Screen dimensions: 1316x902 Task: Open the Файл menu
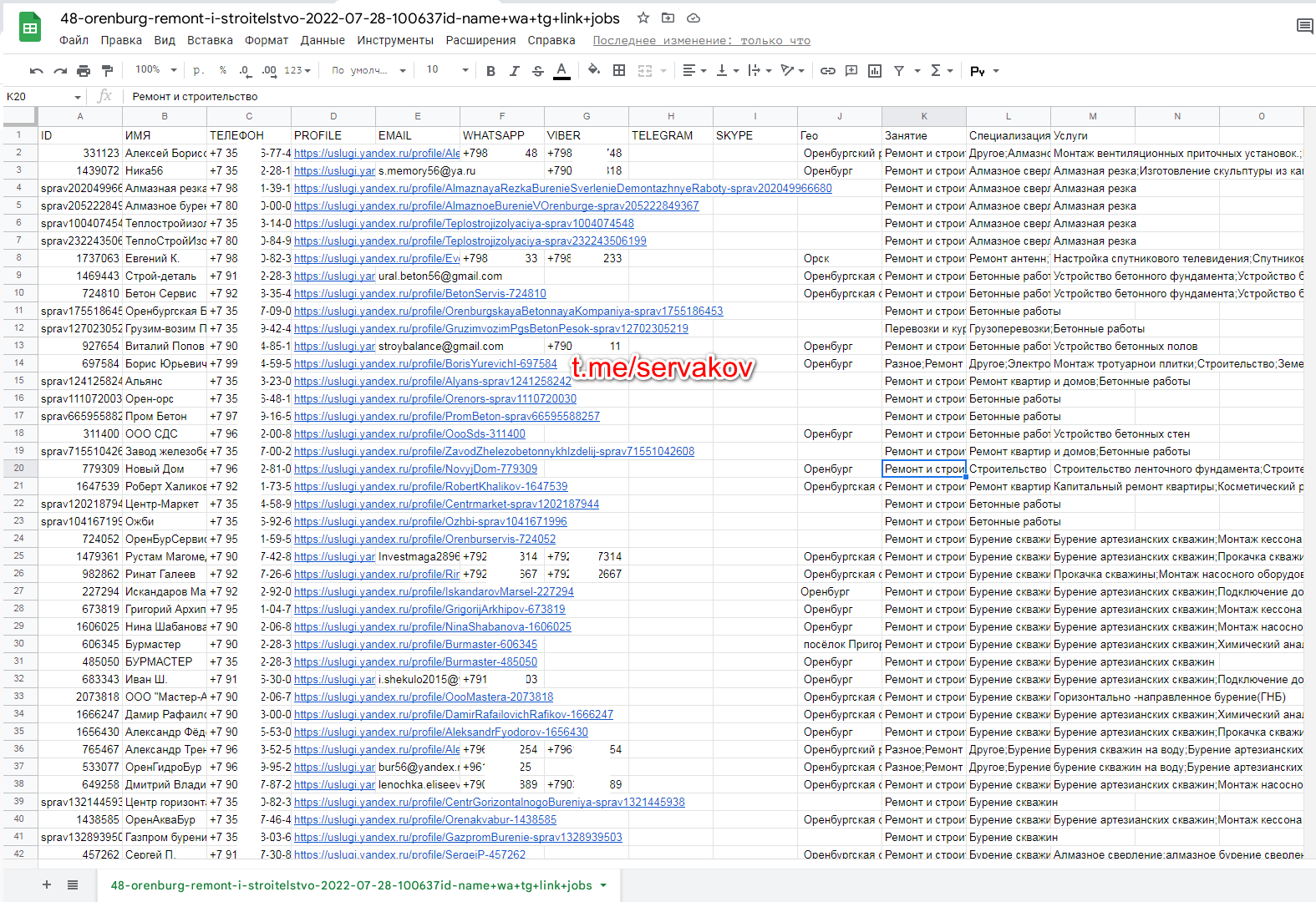click(x=74, y=40)
